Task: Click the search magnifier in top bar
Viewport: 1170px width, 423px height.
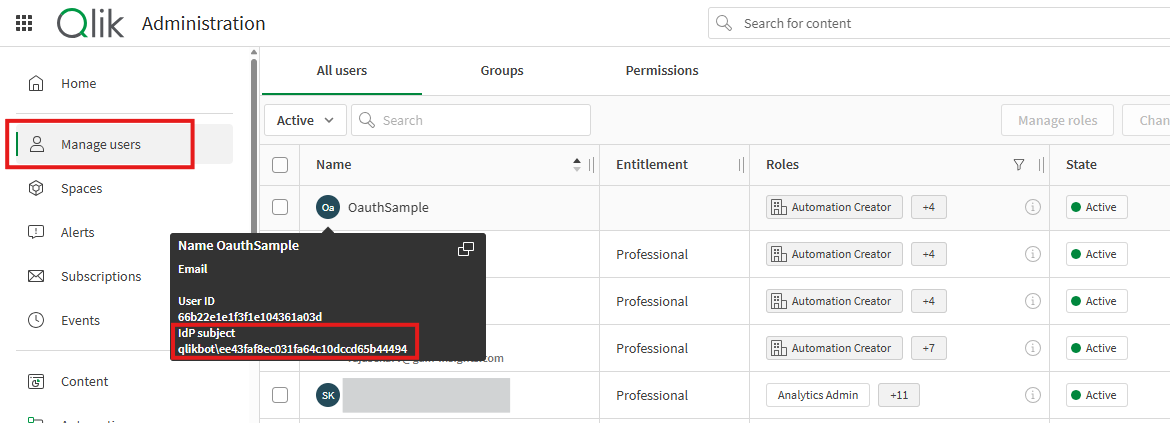Action: point(724,23)
